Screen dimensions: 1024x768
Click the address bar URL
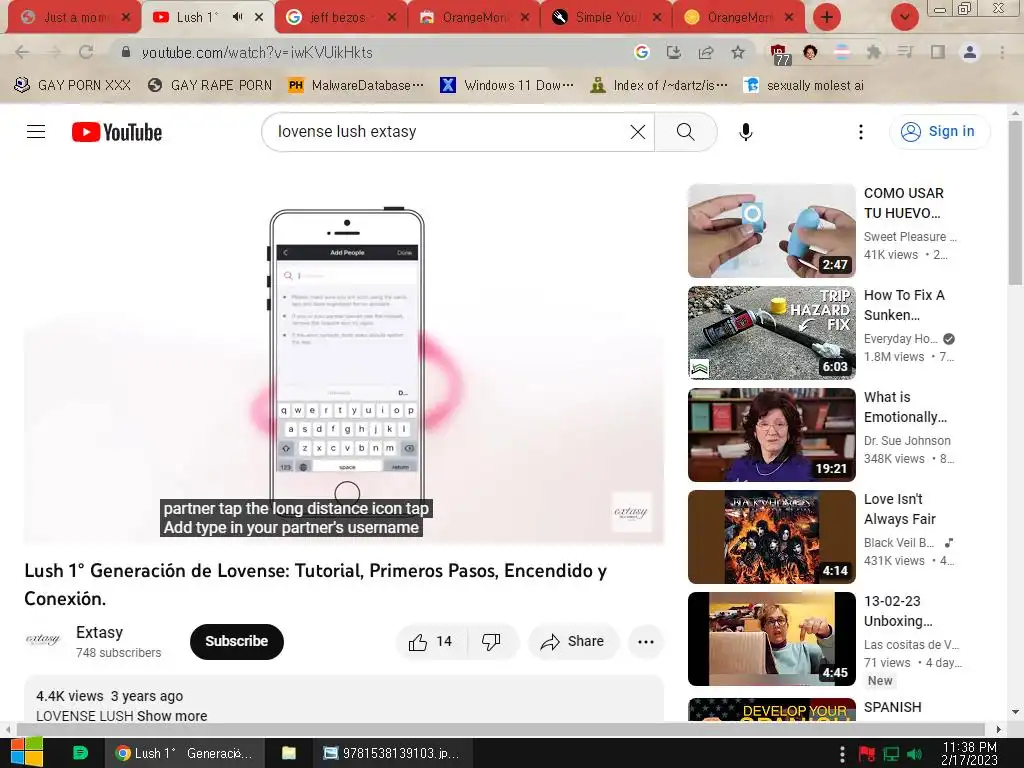click(x=257, y=52)
